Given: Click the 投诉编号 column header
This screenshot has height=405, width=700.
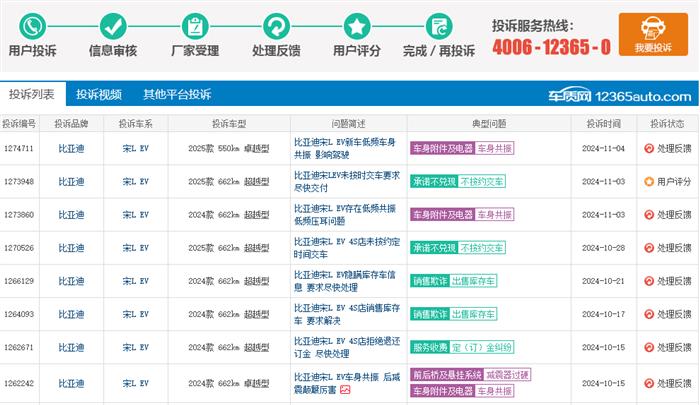Looking at the screenshot, I should [x=19, y=124].
